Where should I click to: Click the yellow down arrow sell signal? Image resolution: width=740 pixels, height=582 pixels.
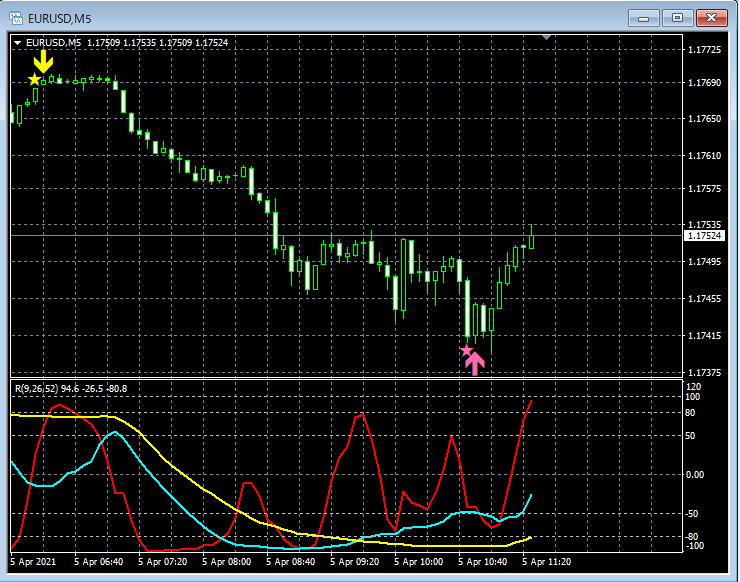(43, 61)
